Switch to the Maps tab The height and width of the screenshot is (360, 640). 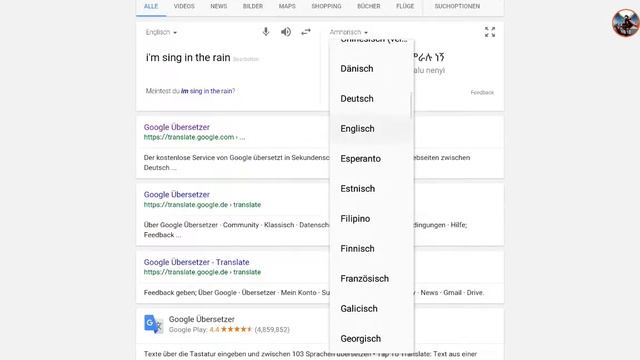point(287,7)
